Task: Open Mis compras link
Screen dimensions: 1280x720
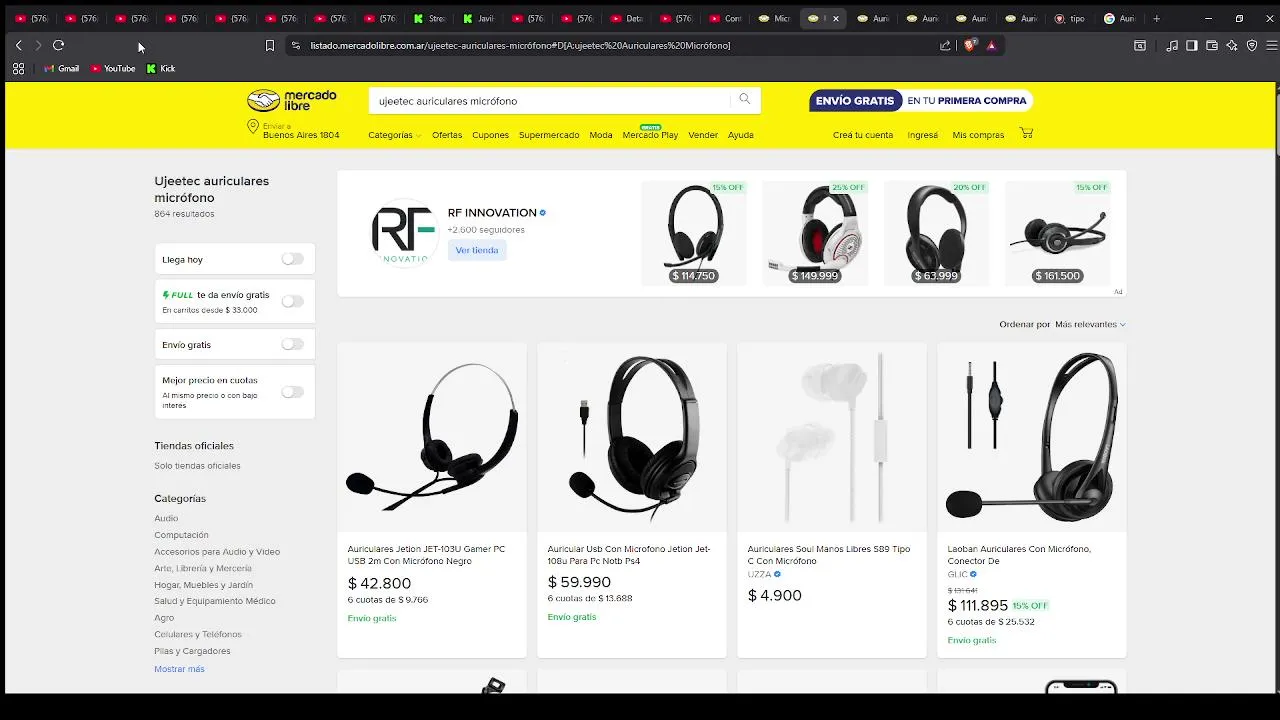Action: (x=978, y=135)
